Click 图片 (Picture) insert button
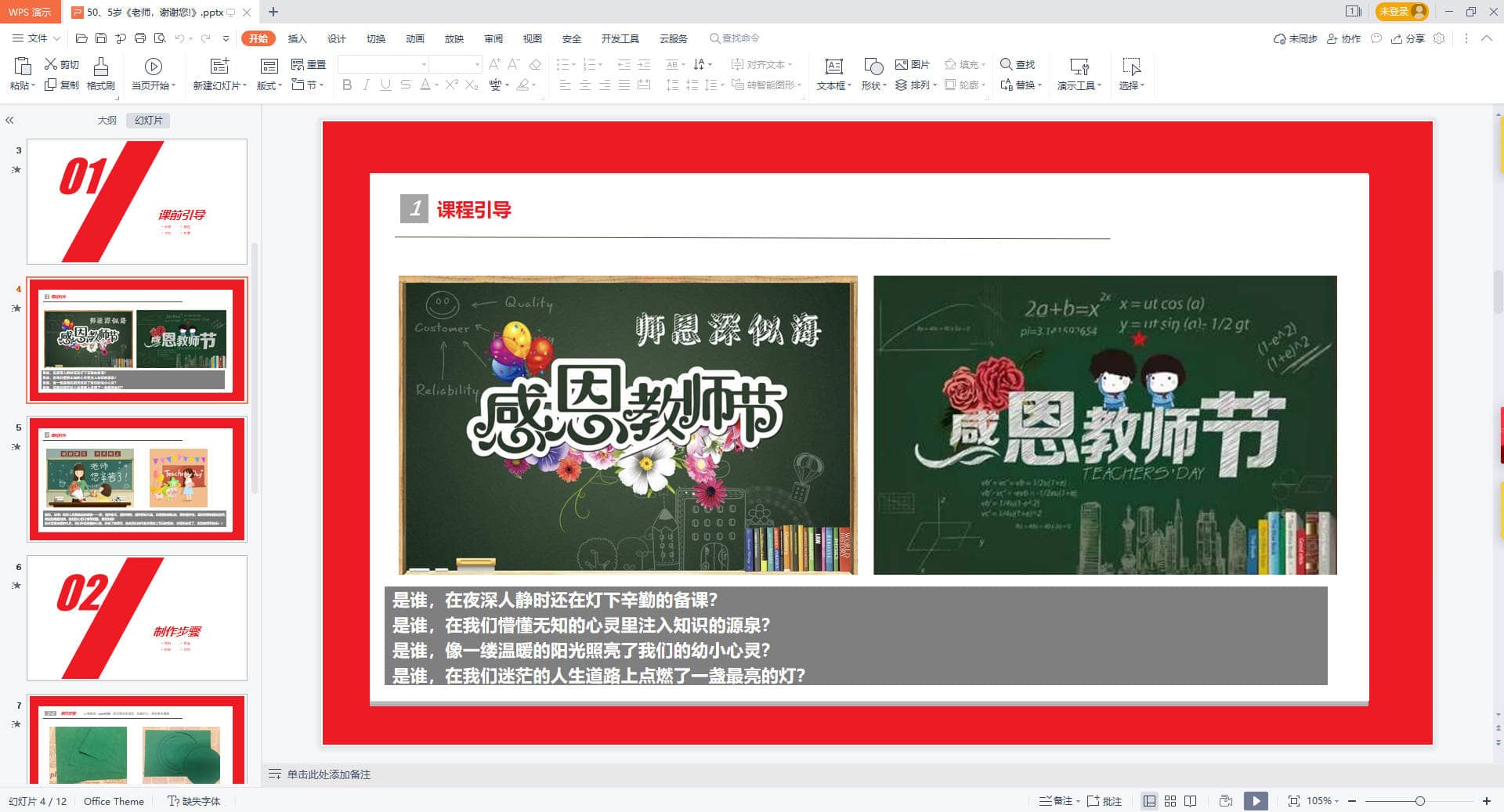The height and width of the screenshot is (812, 1504). [913, 64]
